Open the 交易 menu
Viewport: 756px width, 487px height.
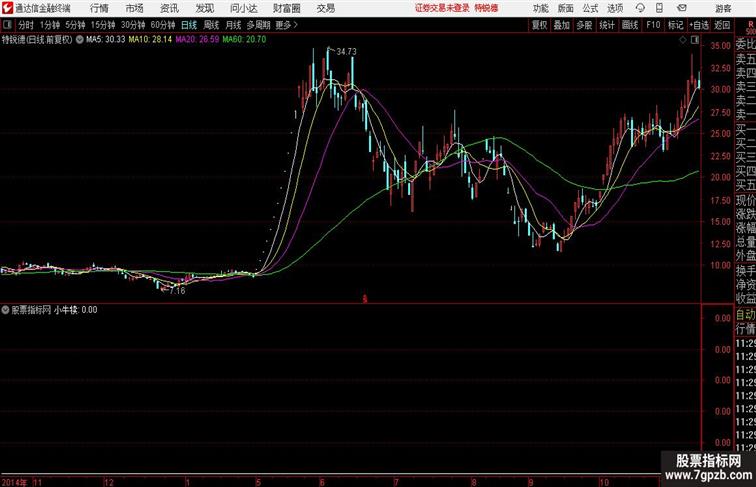click(325, 8)
